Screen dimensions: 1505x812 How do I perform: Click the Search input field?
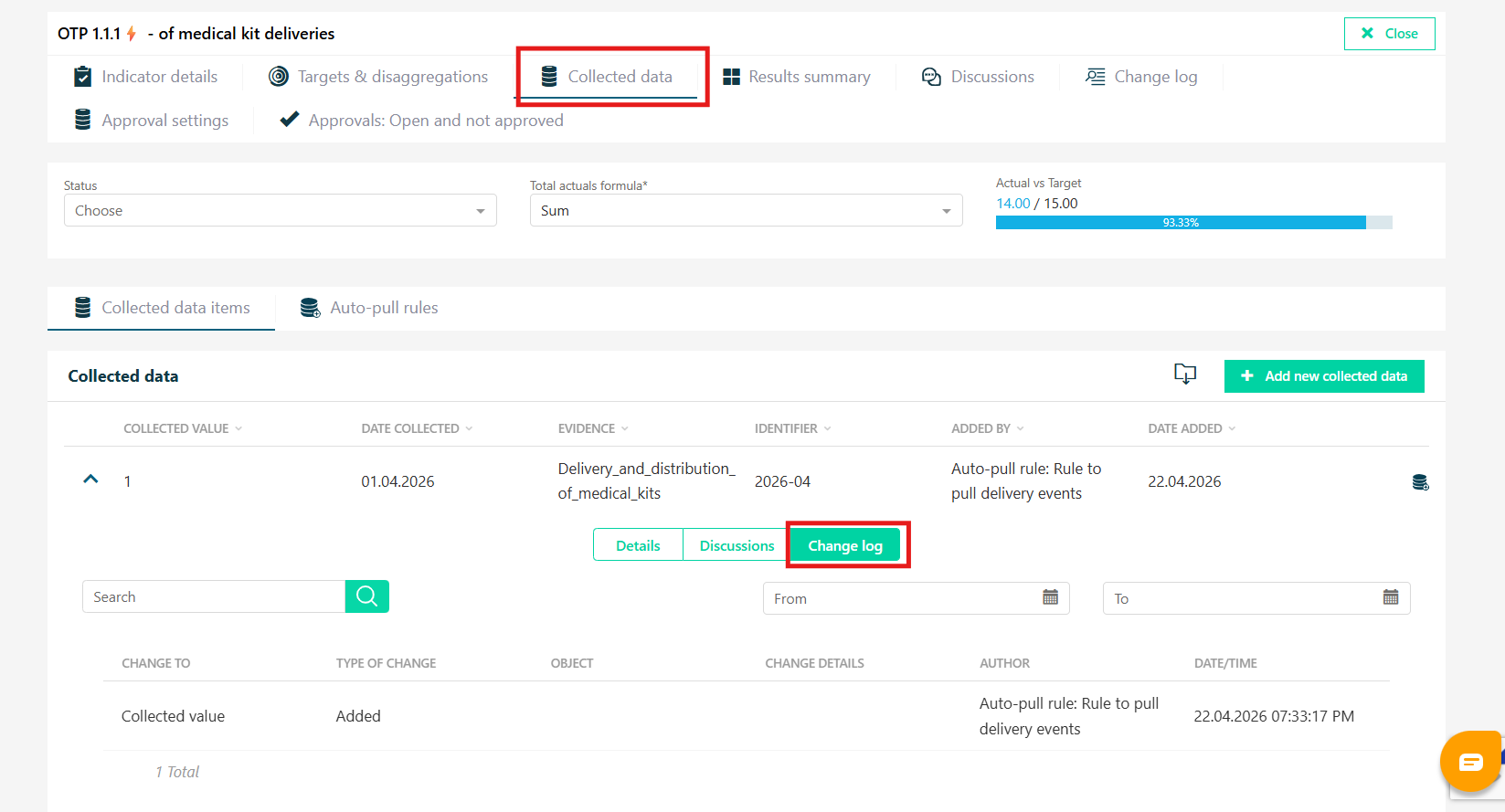point(214,597)
